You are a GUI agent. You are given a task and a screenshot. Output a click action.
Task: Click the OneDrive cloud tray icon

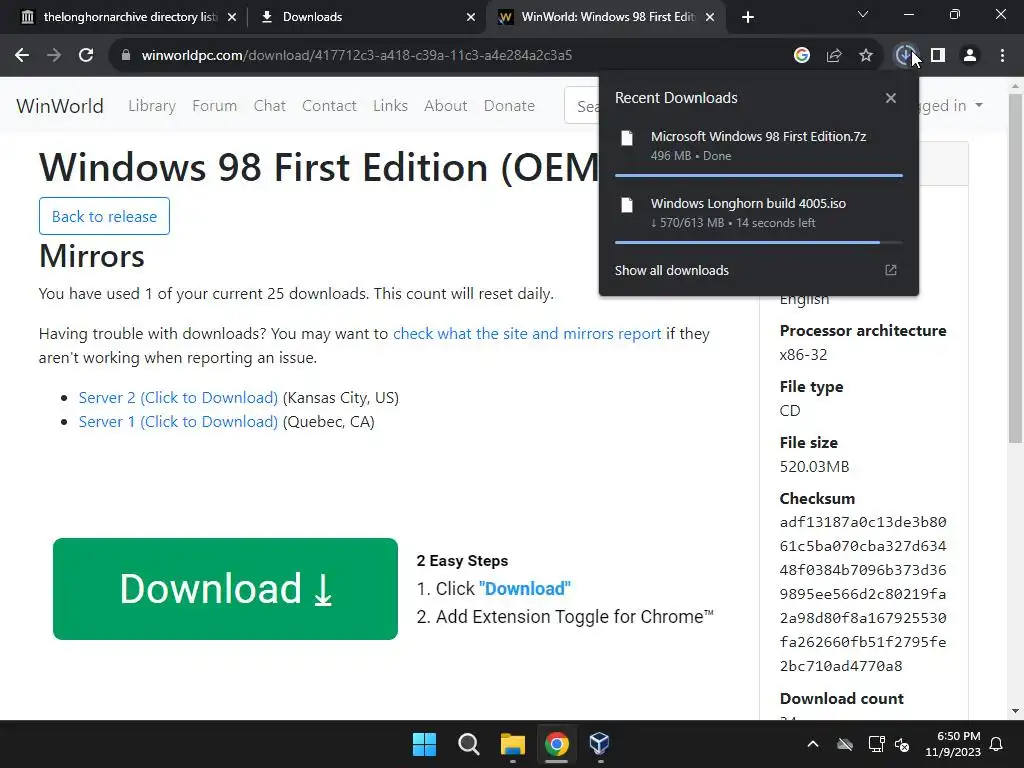pyautogui.click(x=845, y=744)
